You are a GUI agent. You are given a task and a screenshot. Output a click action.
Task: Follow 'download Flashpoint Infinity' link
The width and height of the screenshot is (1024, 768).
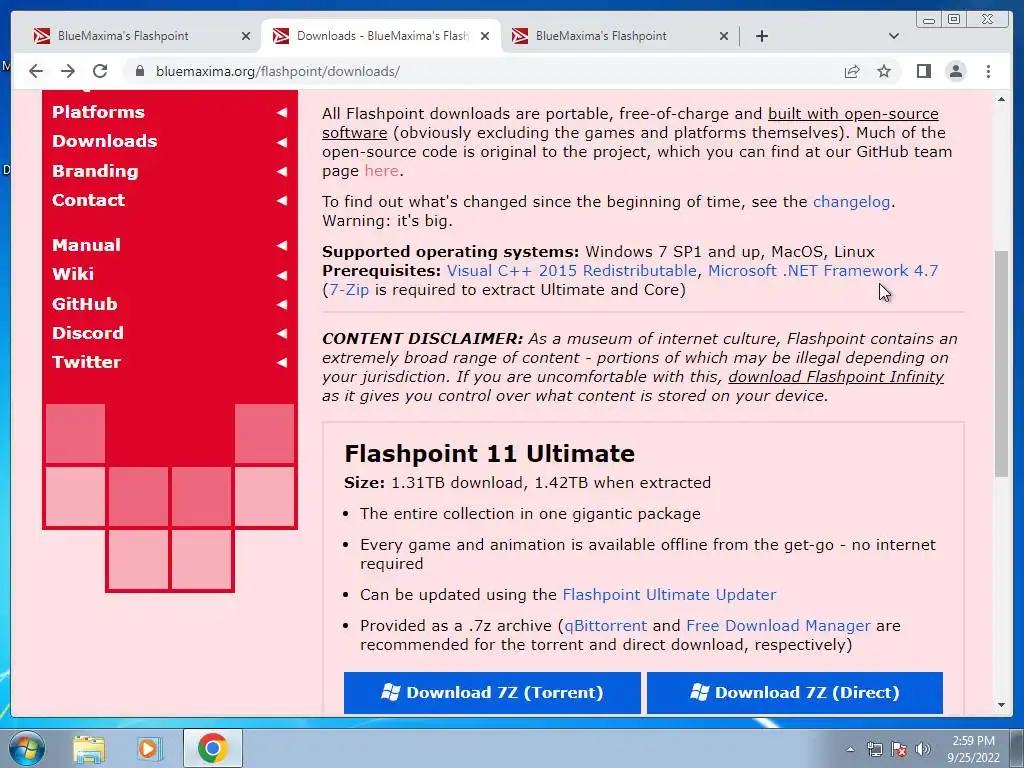836,377
